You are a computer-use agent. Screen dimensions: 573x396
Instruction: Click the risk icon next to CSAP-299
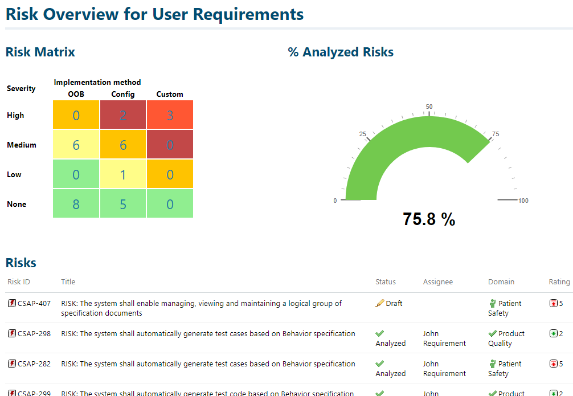12,393
